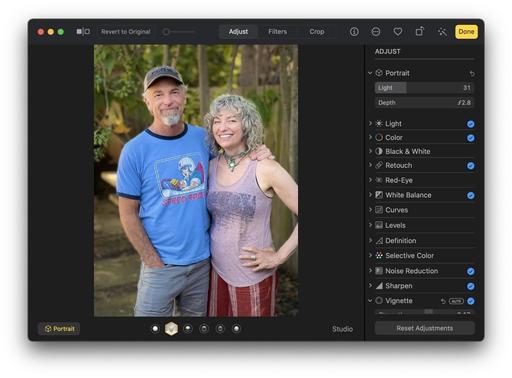Viewport: 512px width, 378px height.
Task: Disable the Noise Reduction checkmark
Action: tap(471, 271)
